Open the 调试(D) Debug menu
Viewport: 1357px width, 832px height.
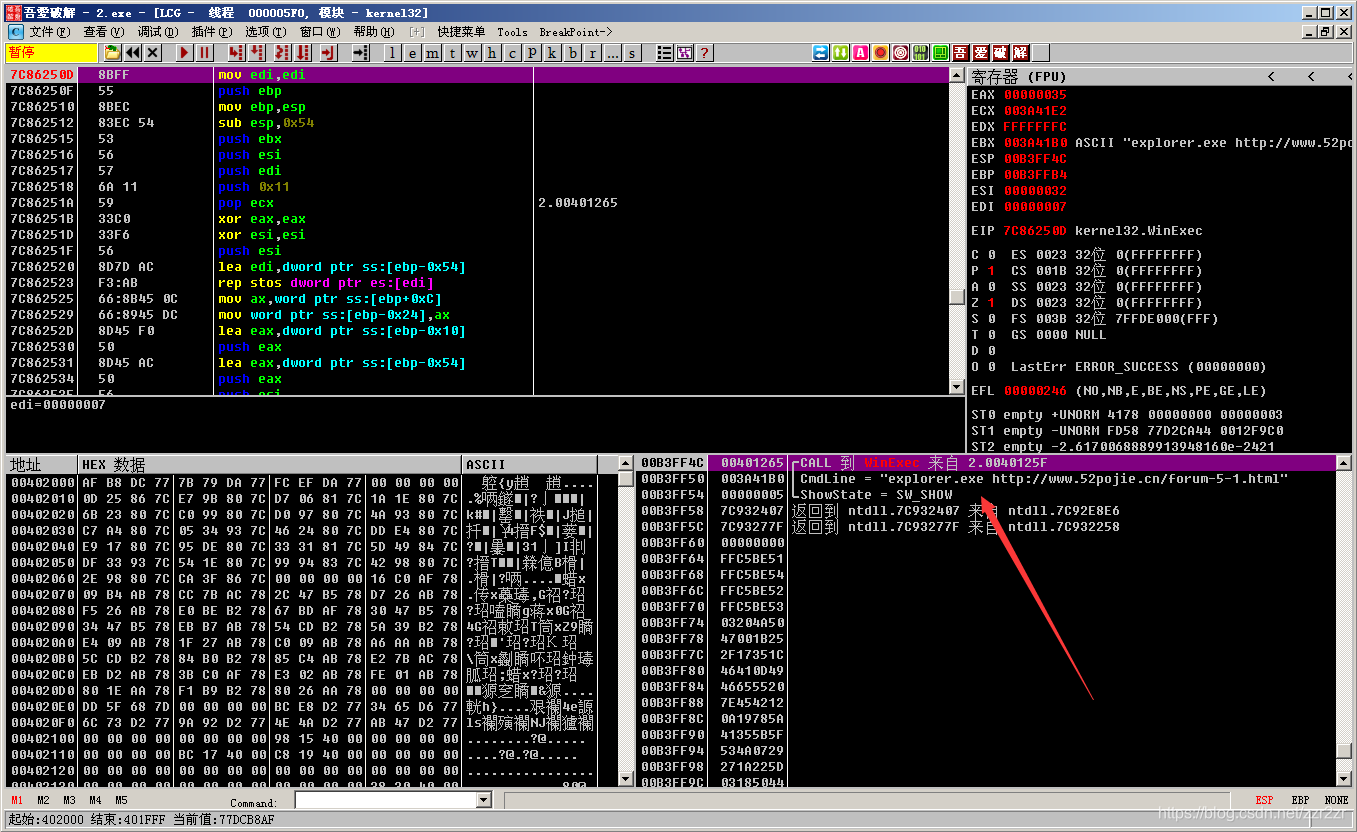click(x=157, y=32)
